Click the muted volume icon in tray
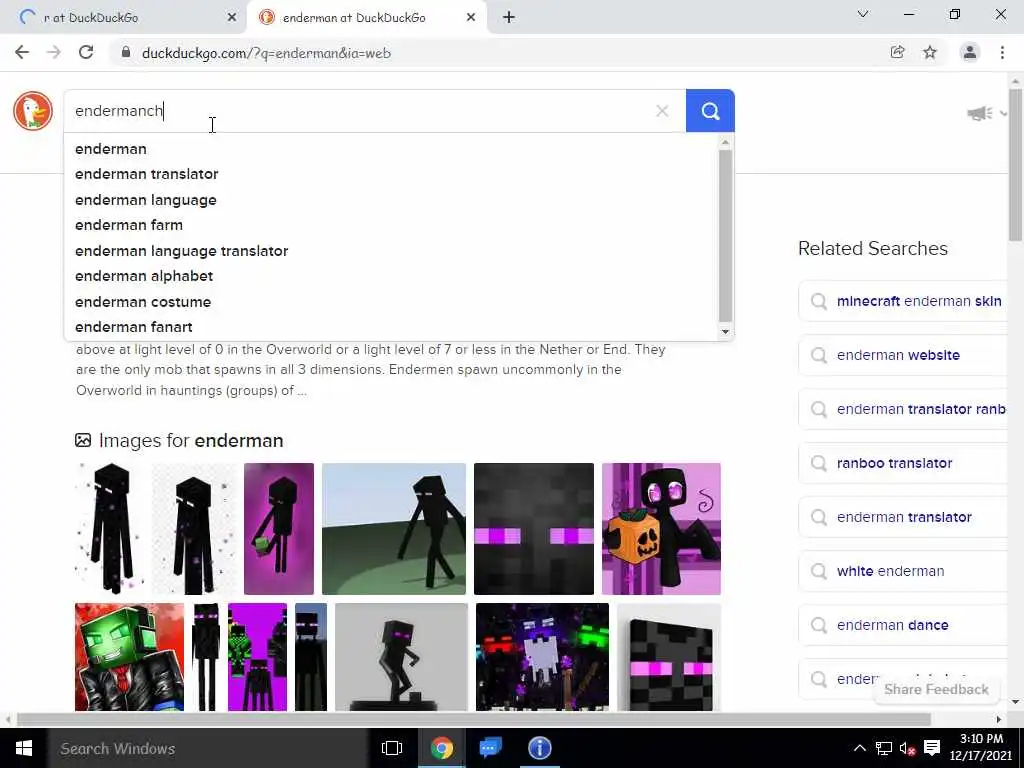The image size is (1024, 768). pyautogui.click(x=907, y=749)
